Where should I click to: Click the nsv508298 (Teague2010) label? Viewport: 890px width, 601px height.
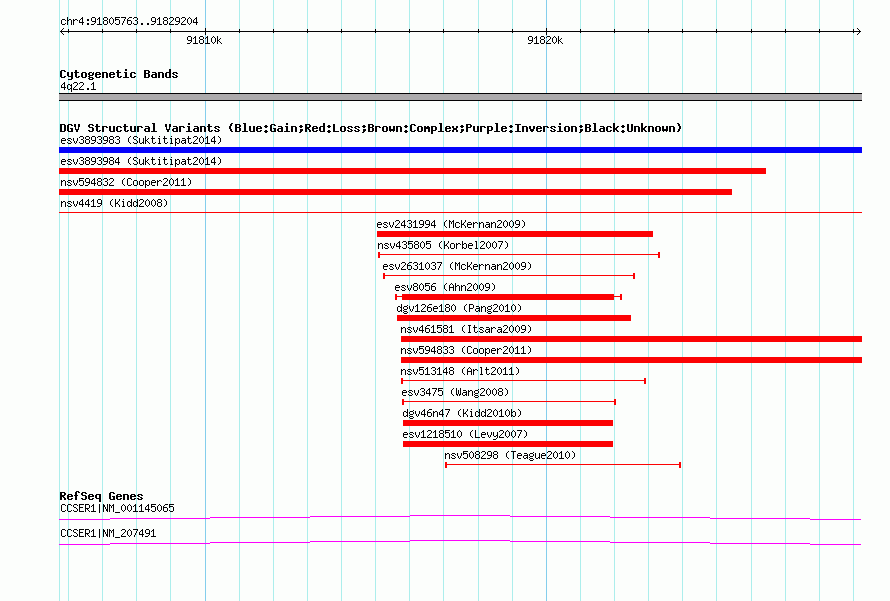(x=510, y=455)
